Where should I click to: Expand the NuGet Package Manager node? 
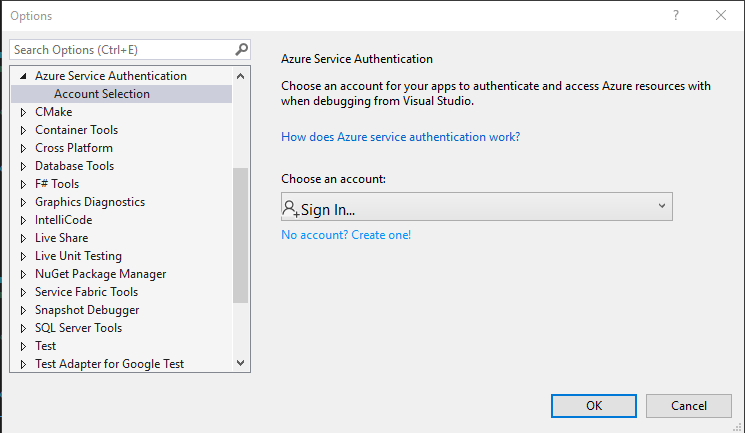coord(23,274)
